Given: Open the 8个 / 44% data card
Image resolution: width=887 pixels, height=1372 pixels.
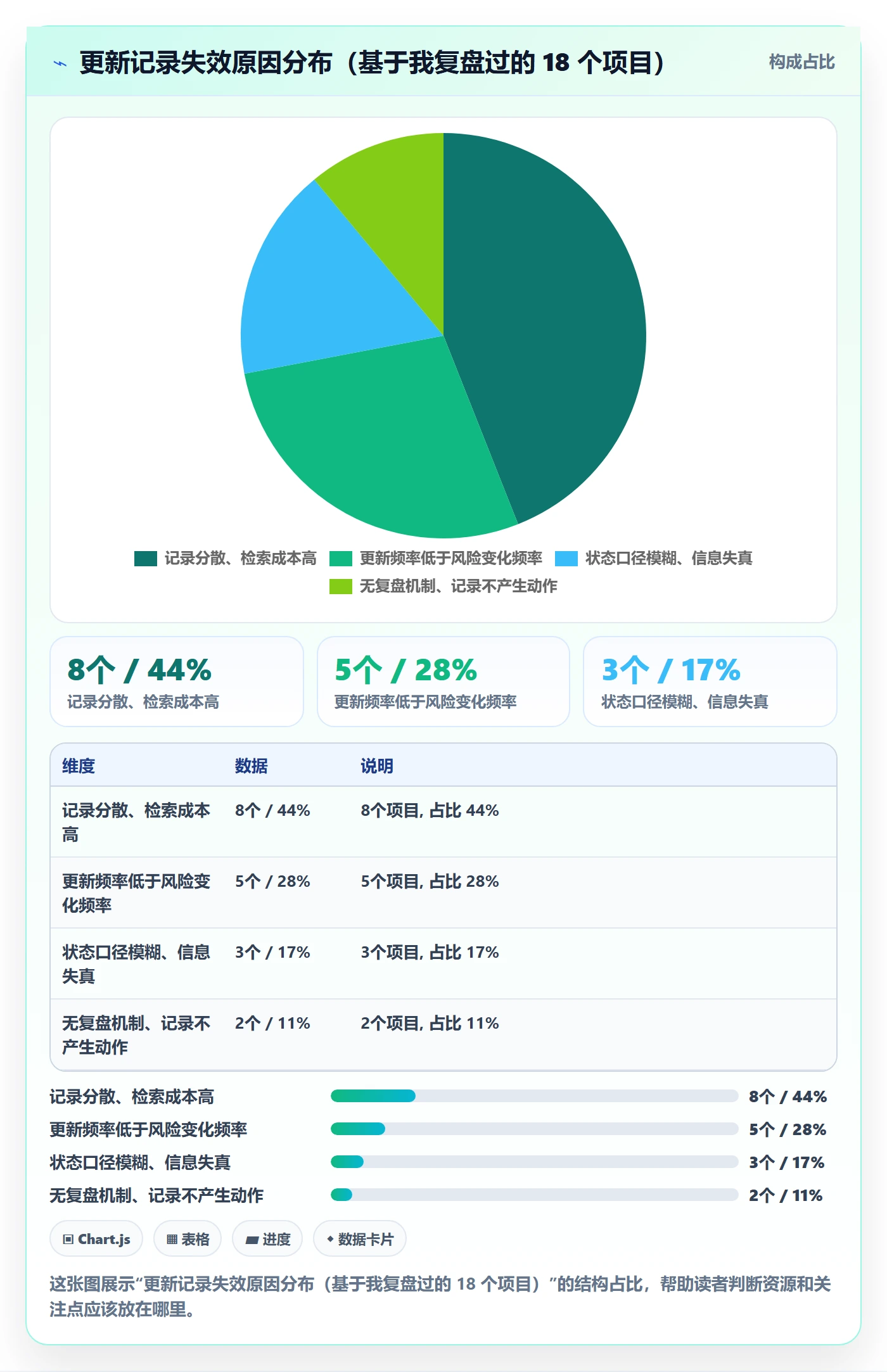Looking at the screenshot, I should click(x=177, y=682).
